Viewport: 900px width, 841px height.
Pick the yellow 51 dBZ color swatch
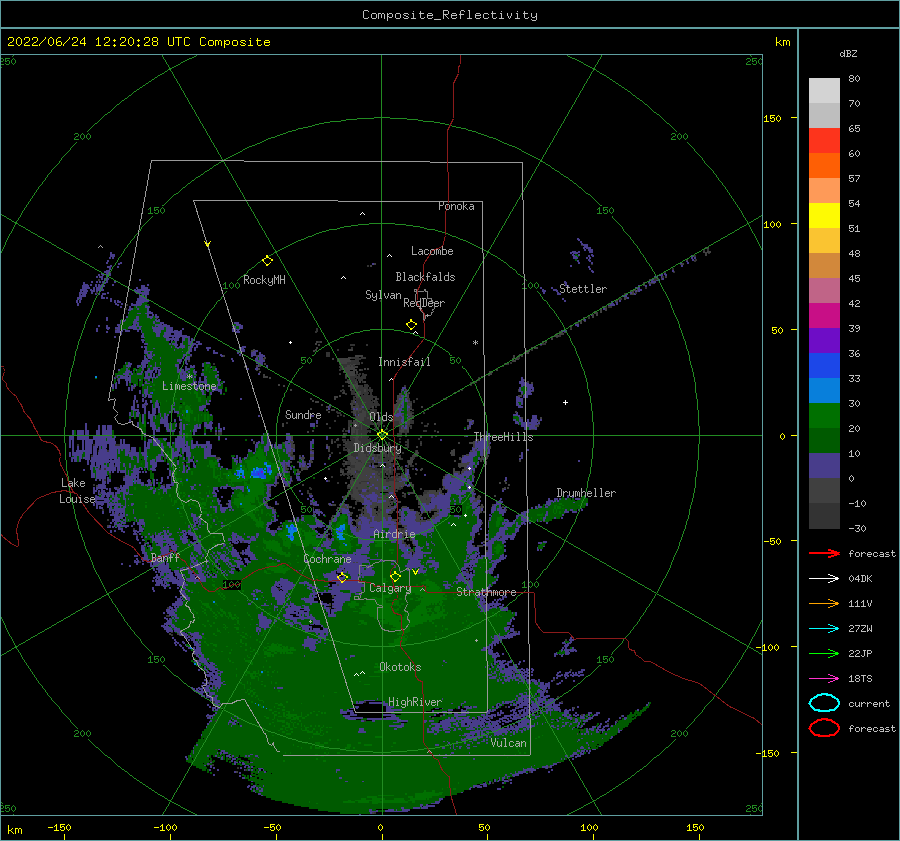[824, 215]
